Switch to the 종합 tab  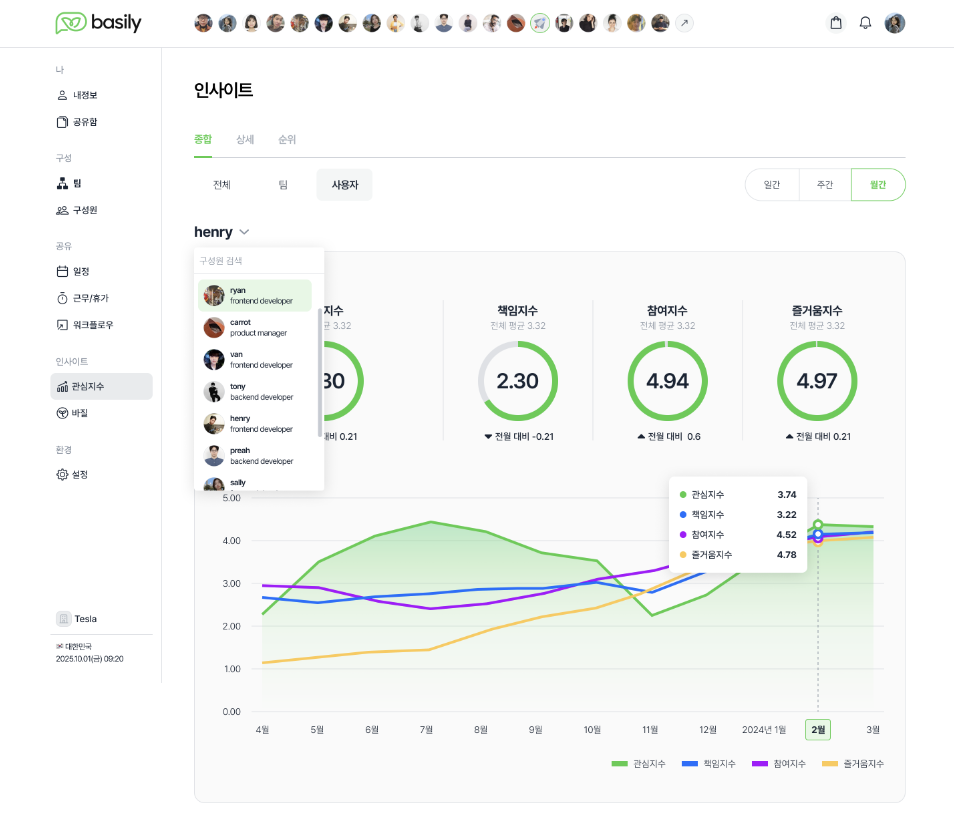(203, 140)
